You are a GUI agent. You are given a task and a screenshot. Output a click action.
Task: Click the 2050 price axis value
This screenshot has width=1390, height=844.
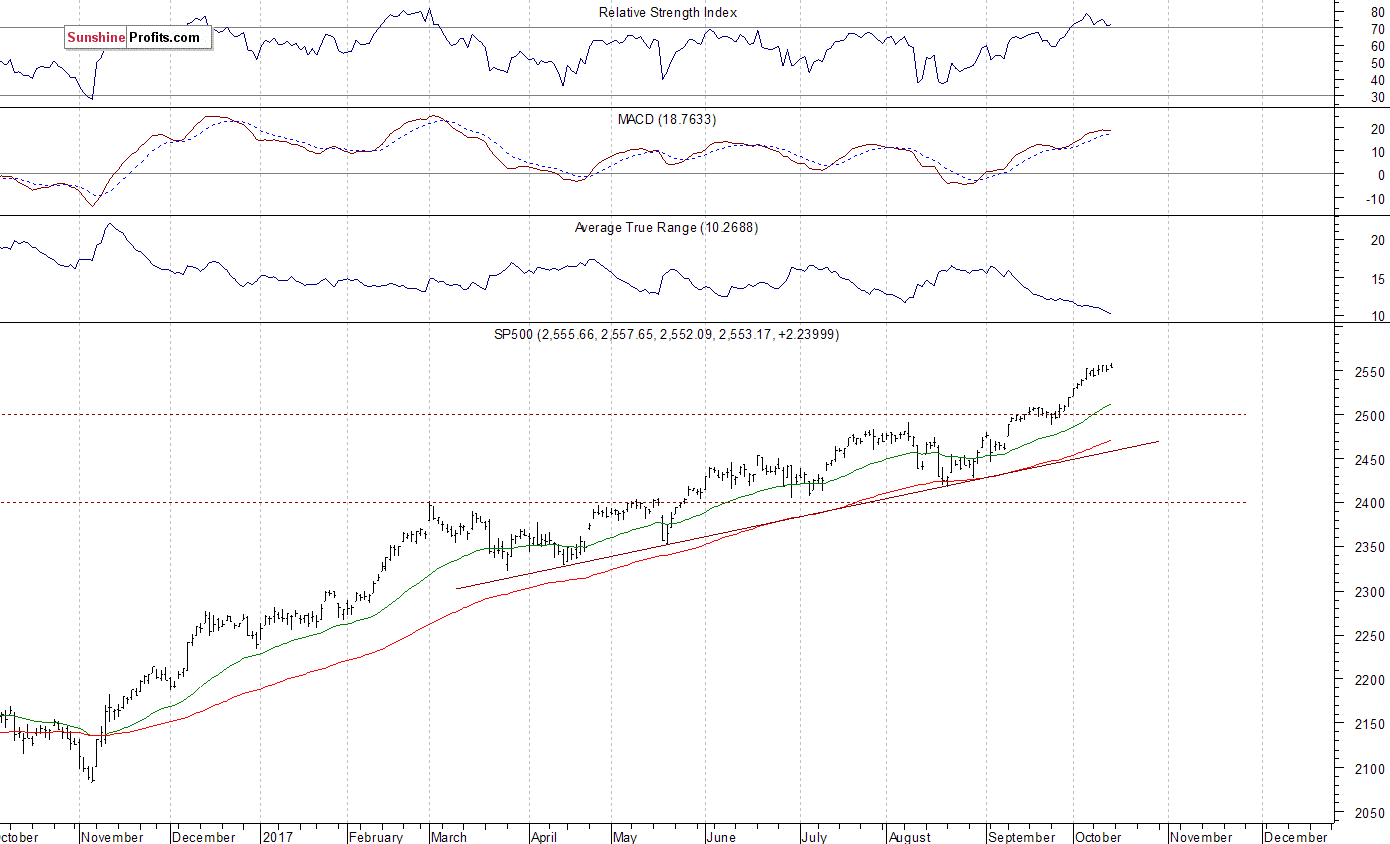(1370, 813)
